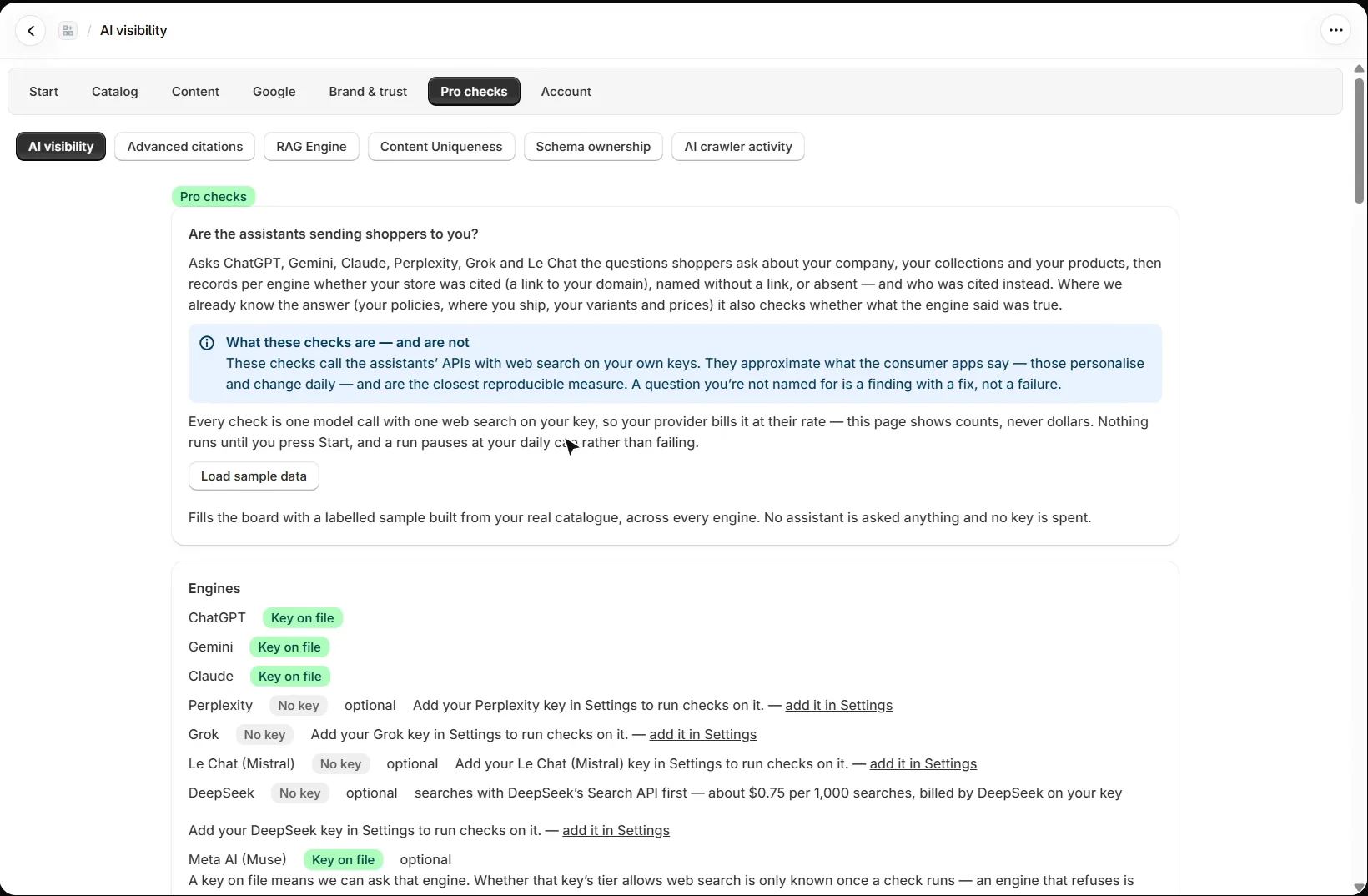
Task: Open the Advanced citations sub-tab
Action: pos(185,147)
